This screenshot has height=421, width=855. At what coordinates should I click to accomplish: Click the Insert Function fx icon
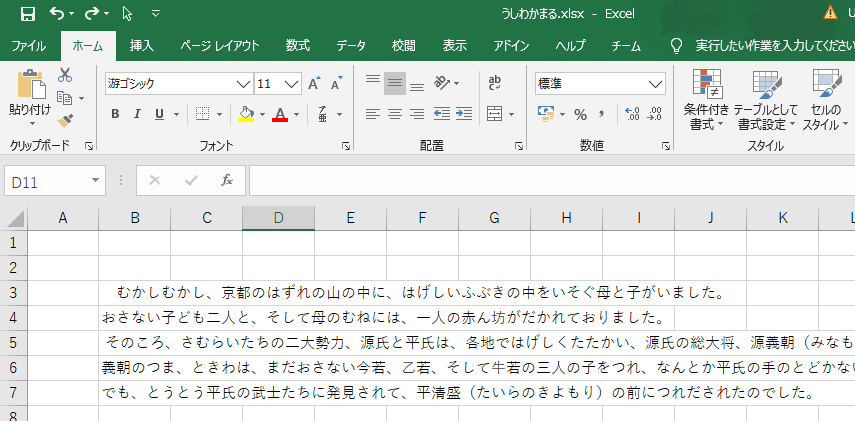coord(227,180)
